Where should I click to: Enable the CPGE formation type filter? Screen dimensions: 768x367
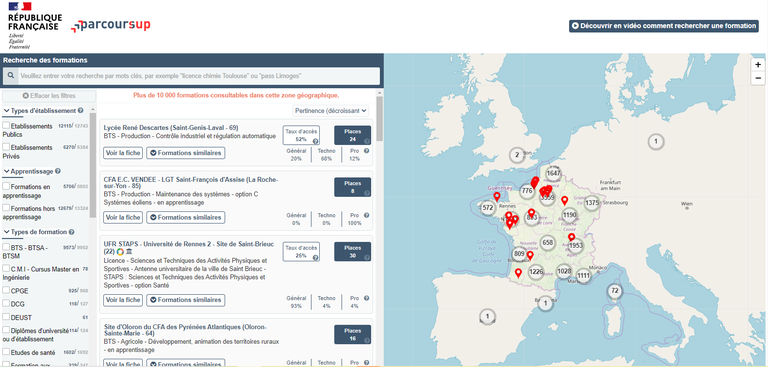coord(6,290)
